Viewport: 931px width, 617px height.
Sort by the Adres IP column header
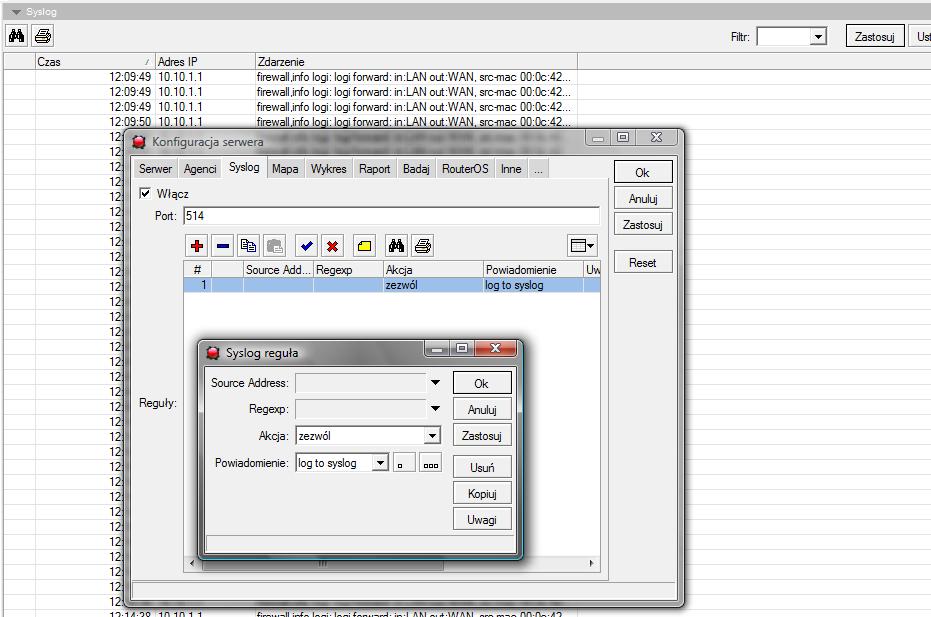[x=205, y=61]
